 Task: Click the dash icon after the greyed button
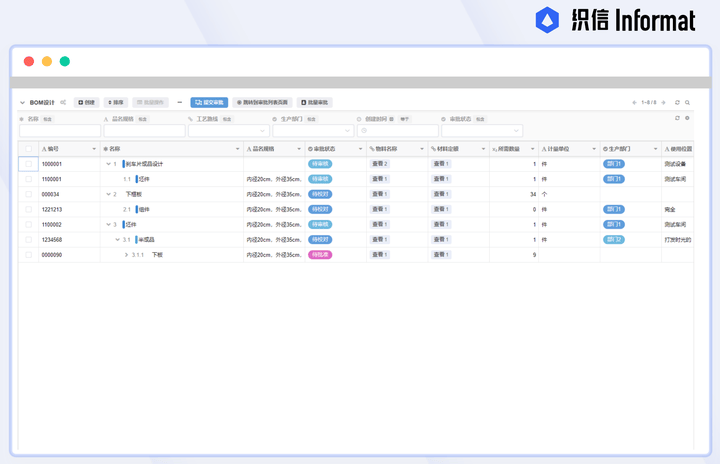pos(180,102)
